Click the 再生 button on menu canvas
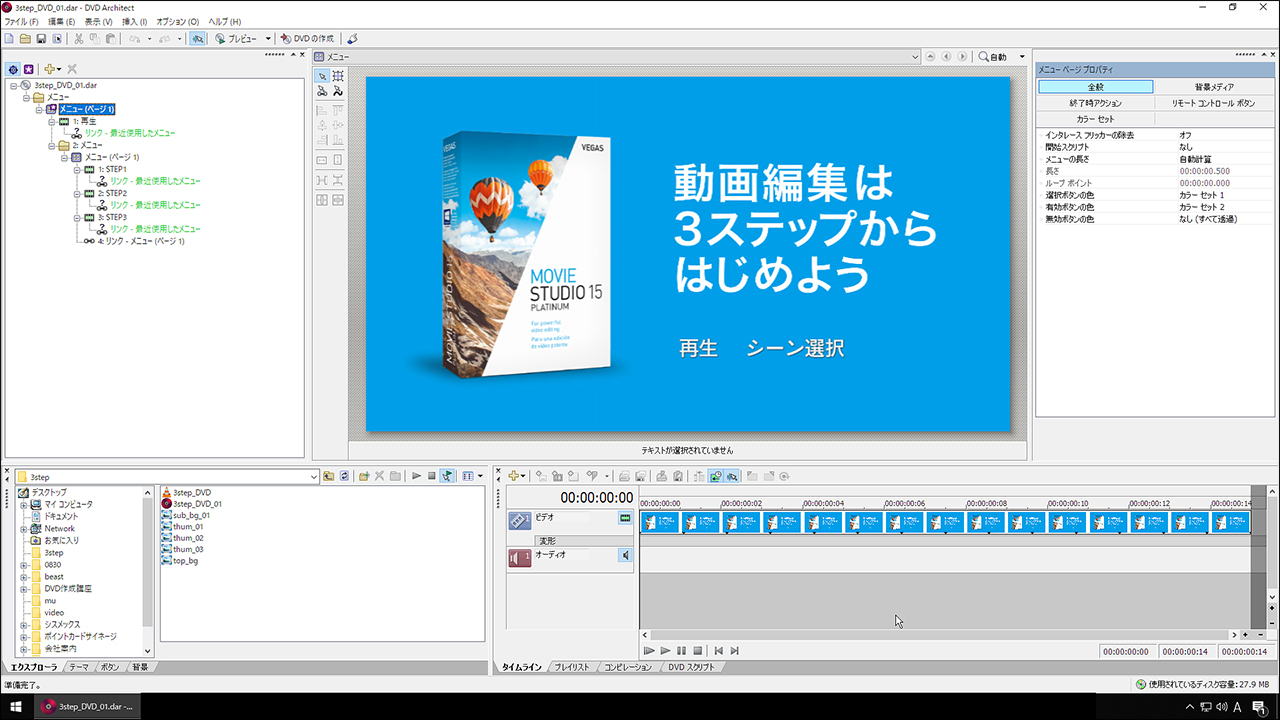Screen dimensions: 1280x720 (x=698, y=349)
